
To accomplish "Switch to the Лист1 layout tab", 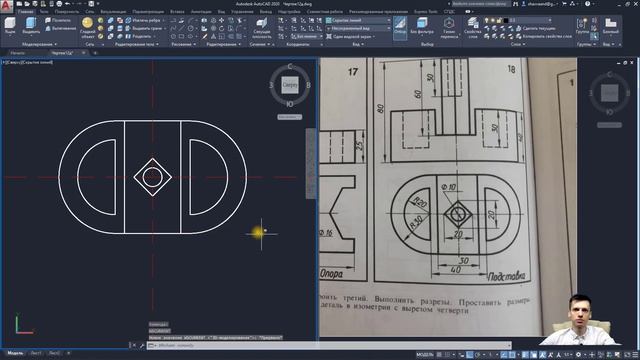I will coord(36,353).
